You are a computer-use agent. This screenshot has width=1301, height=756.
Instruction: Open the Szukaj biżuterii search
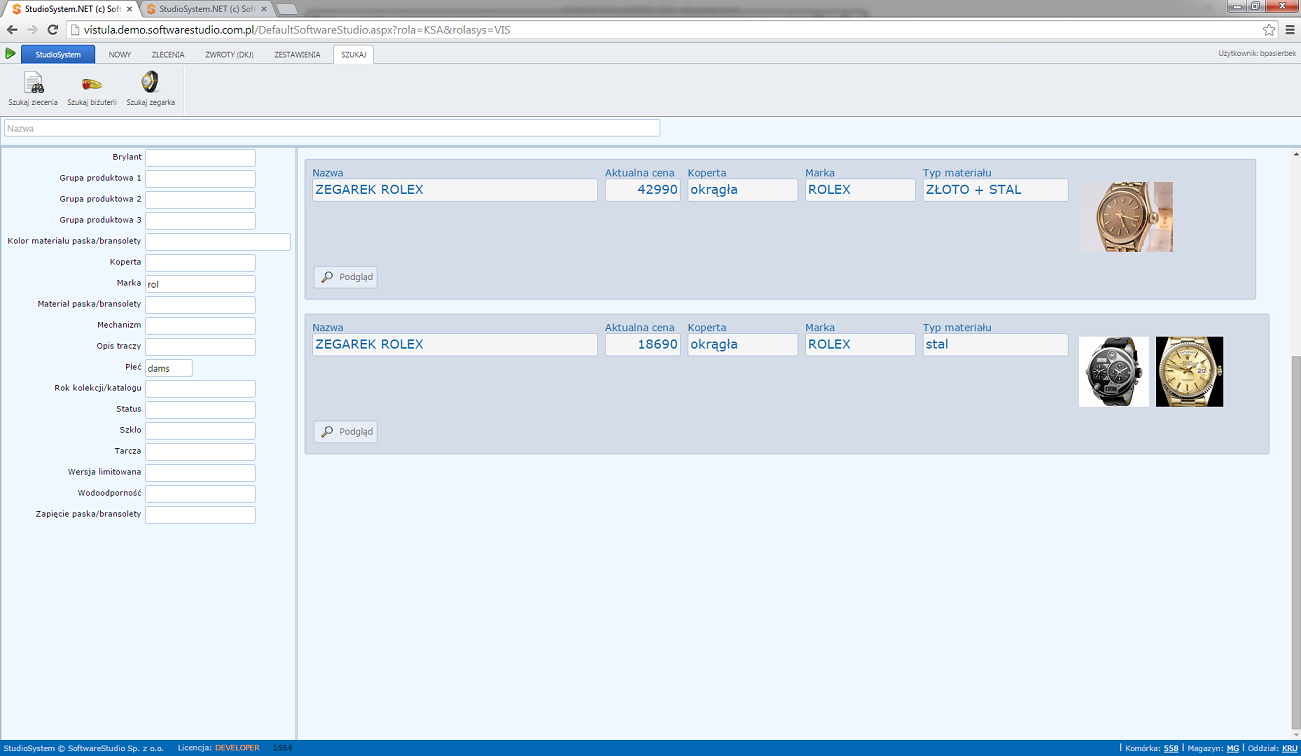(x=92, y=89)
